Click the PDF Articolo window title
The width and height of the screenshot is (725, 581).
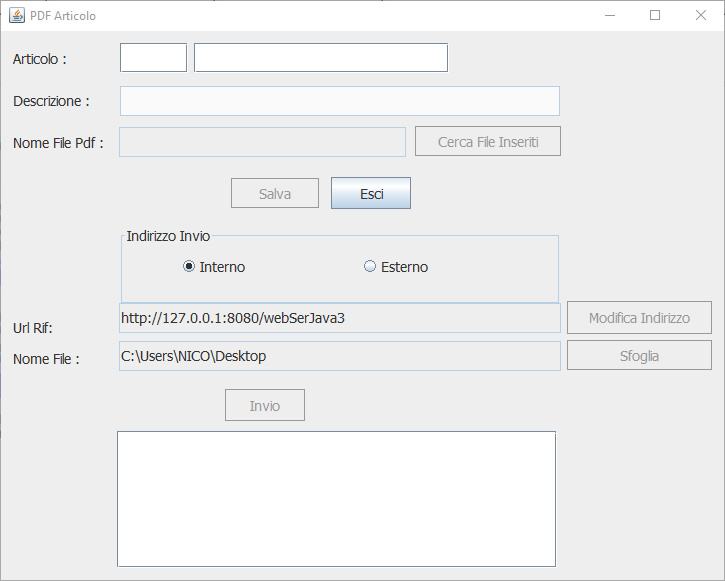(x=63, y=16)
